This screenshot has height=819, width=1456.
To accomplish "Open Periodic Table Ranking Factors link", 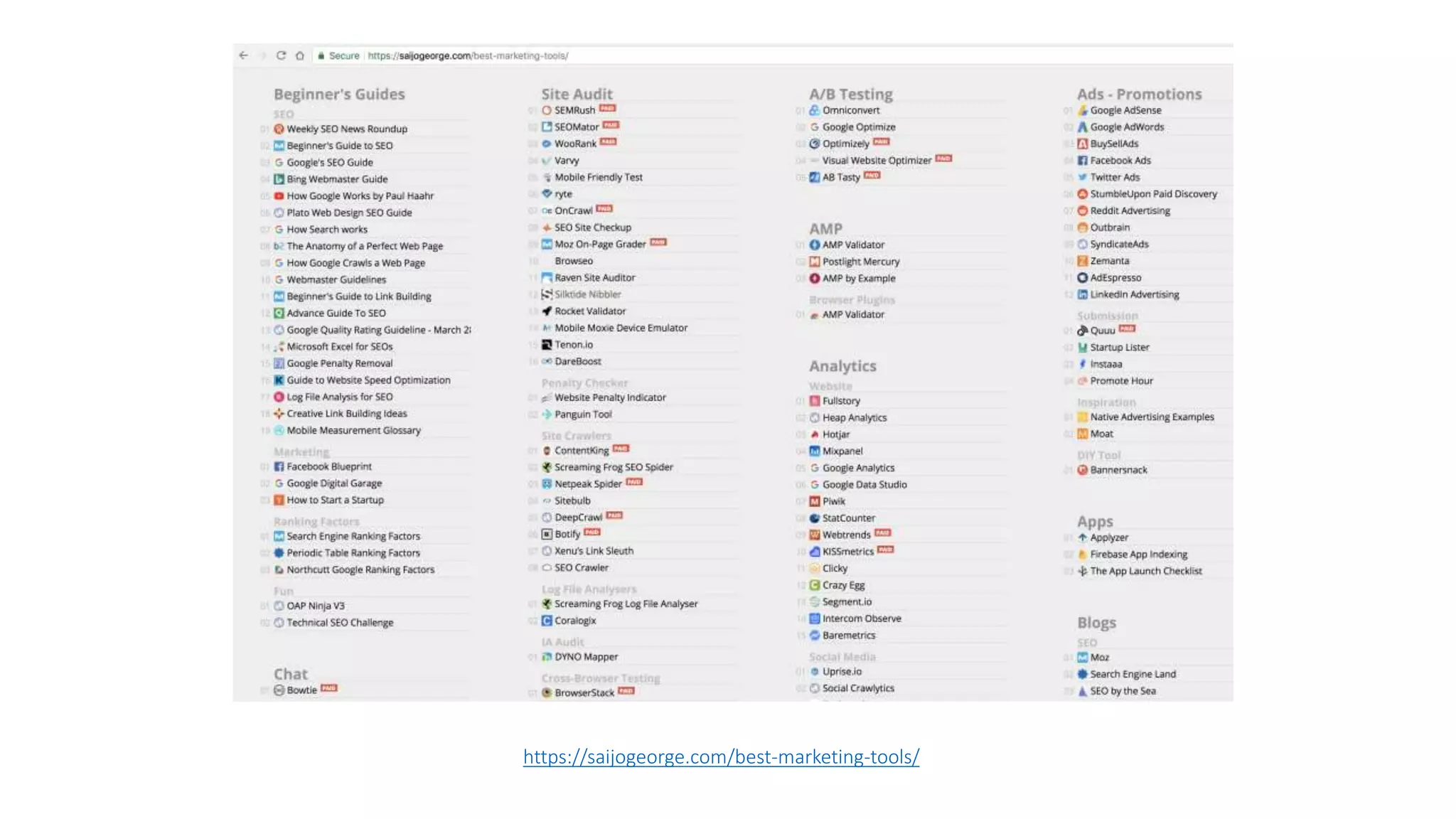I will 353,553.
